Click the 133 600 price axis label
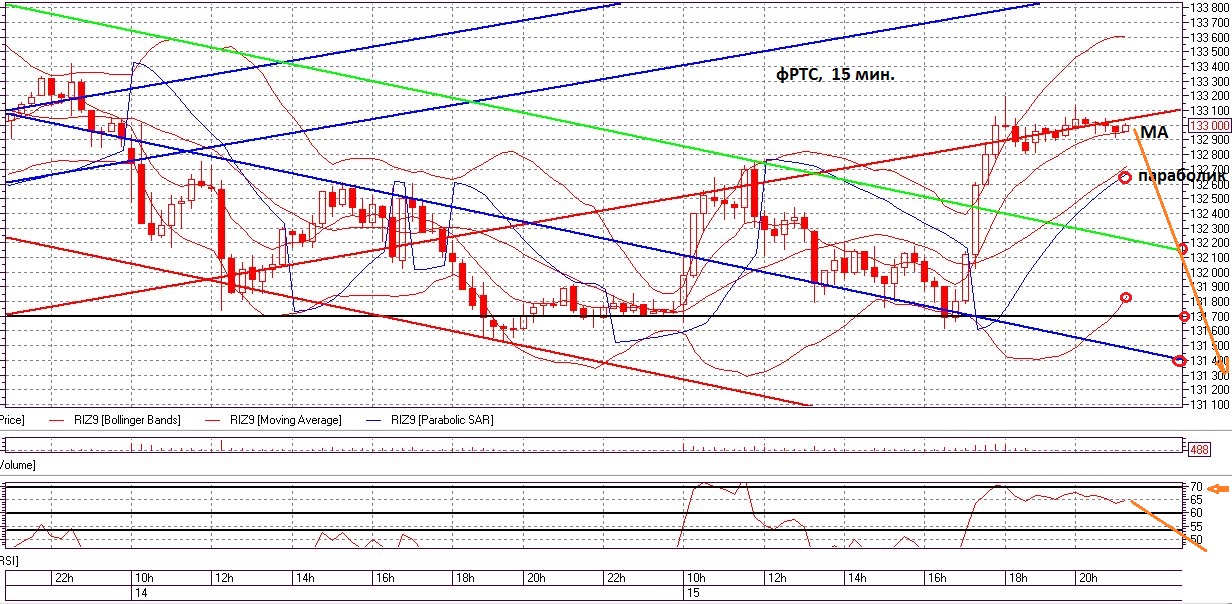1232x604 pixels. [1208, 37]
